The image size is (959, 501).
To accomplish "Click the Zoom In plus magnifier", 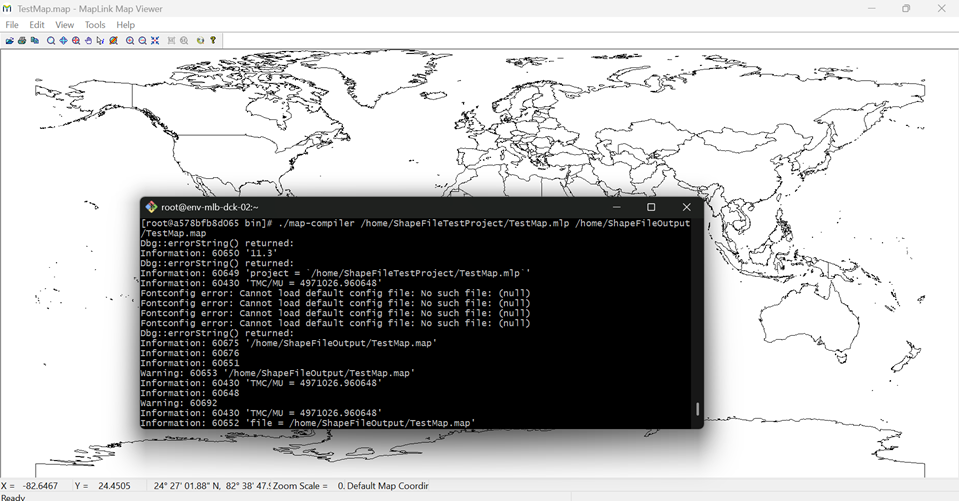I will 130,40.
